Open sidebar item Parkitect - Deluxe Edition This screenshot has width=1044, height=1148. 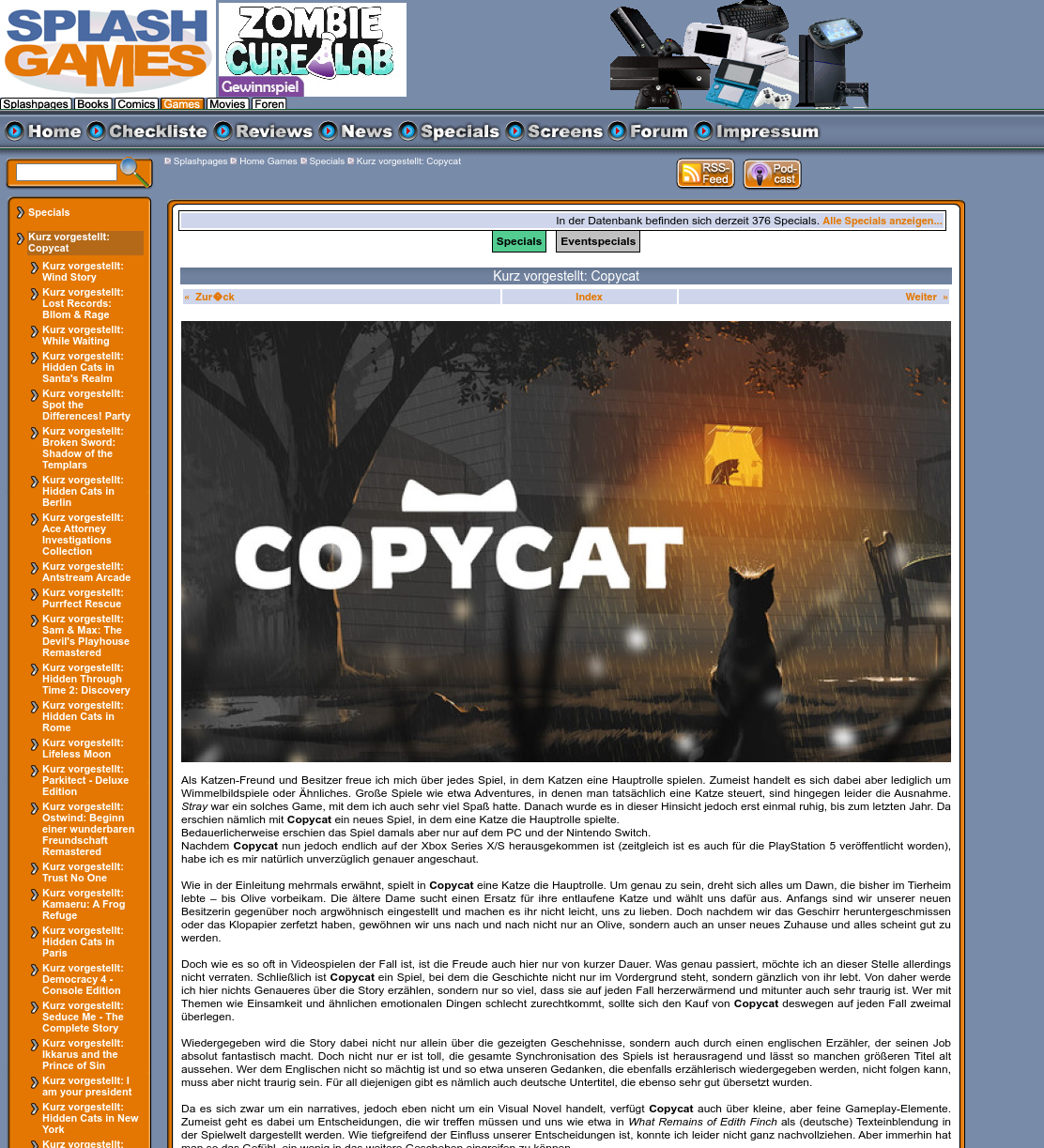(x=85, y=780)
